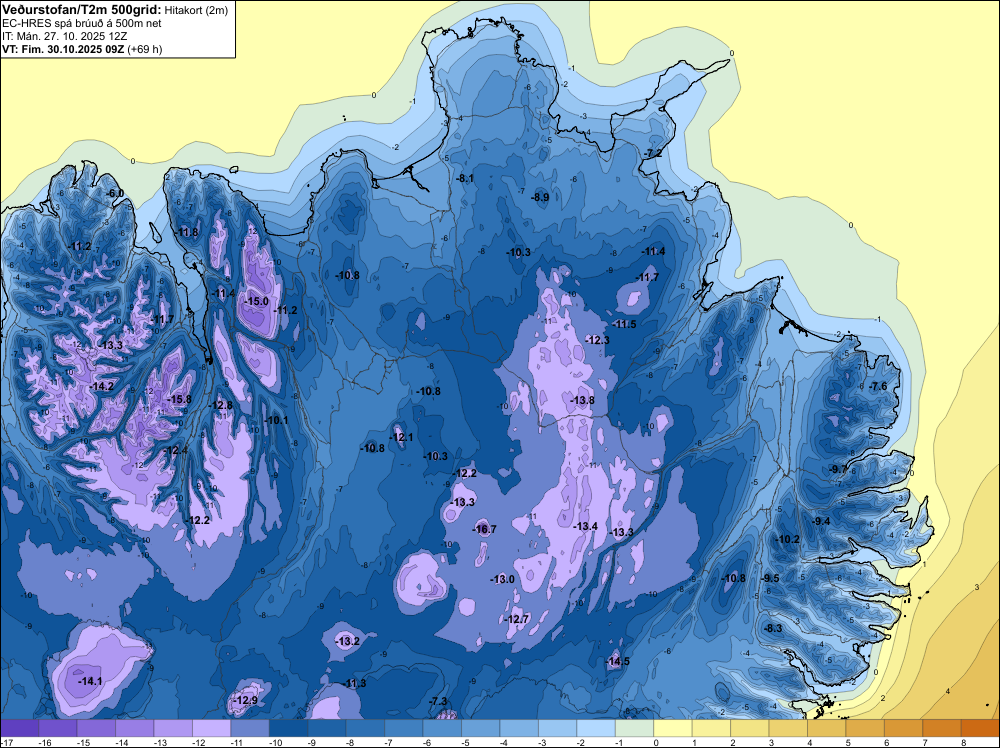Click the -11.3 temperature label
Image resolution: width=1000 pixels, height=748 pixels.
(x=355, y=684)
